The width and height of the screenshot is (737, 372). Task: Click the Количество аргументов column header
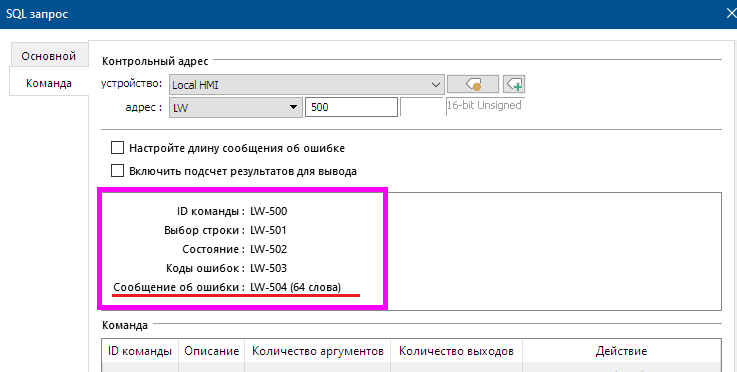point(318,351)
